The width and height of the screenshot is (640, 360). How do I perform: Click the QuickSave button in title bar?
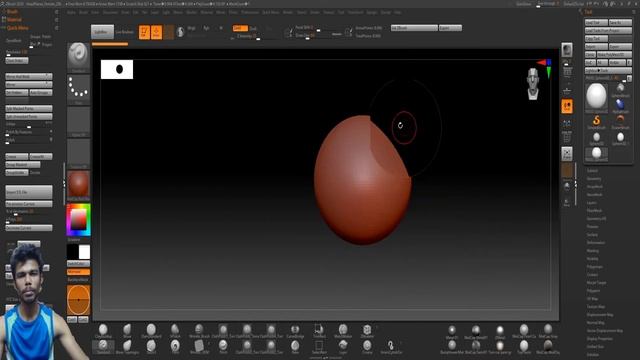click(x=524, y=4)
